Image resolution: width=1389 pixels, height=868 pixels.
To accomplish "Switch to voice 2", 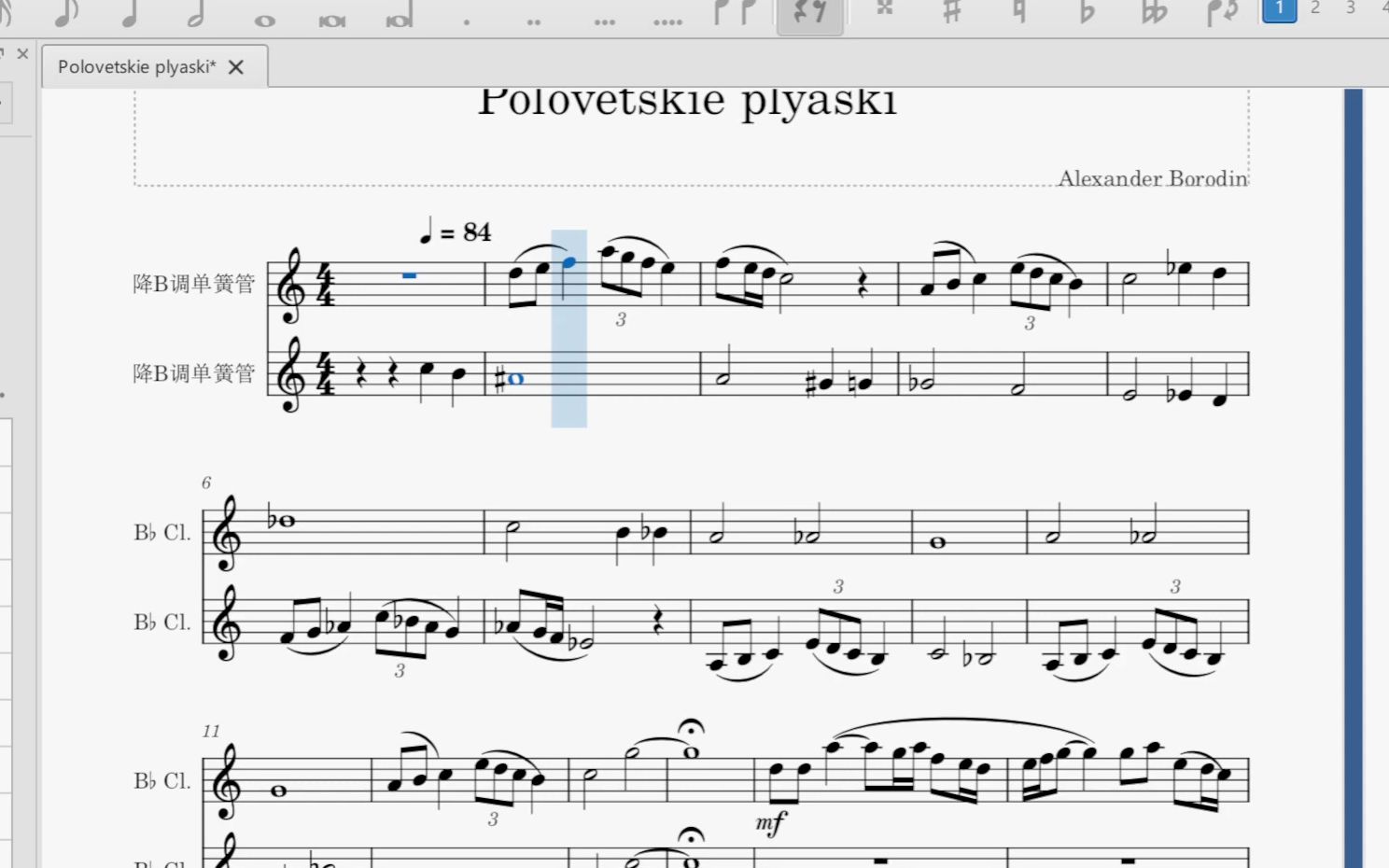I will tap(1314, 8).
